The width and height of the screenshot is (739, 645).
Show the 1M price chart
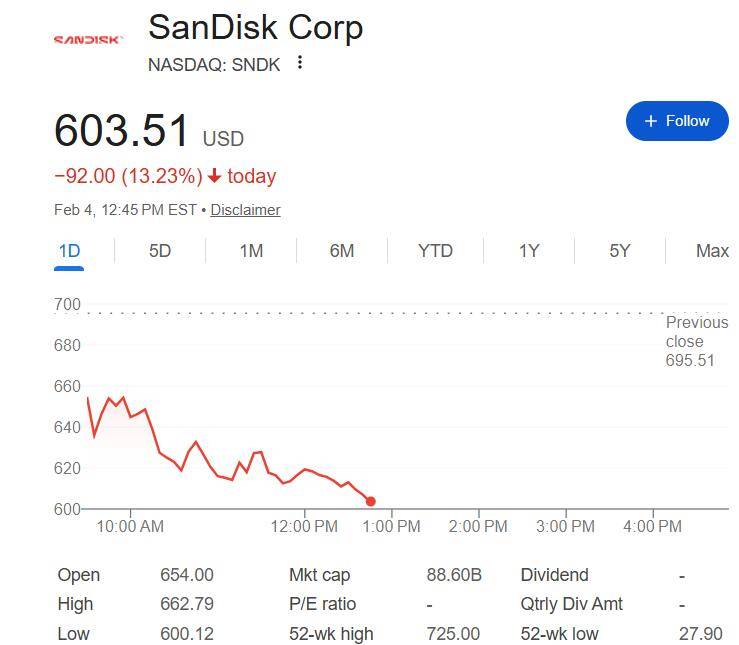pyautogui.click(x=251, y=251)
